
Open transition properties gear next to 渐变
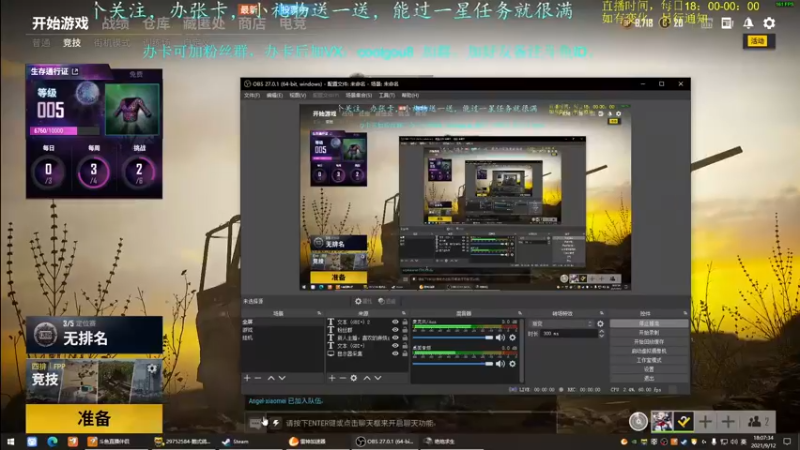coord(601,323)
